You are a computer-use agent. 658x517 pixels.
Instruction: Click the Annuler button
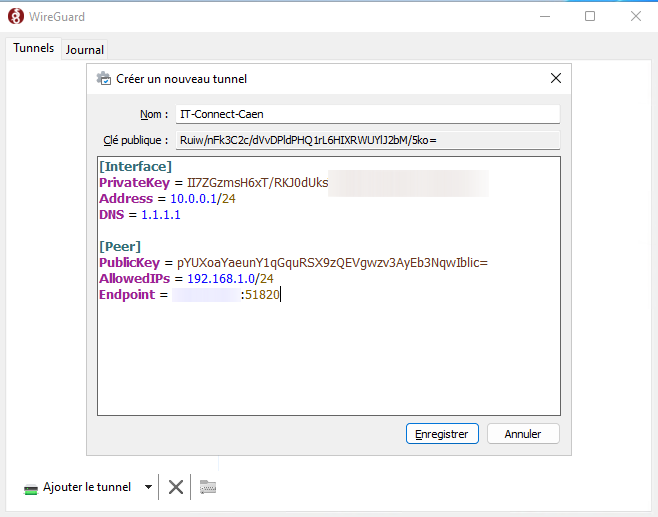tap(523, 434)
